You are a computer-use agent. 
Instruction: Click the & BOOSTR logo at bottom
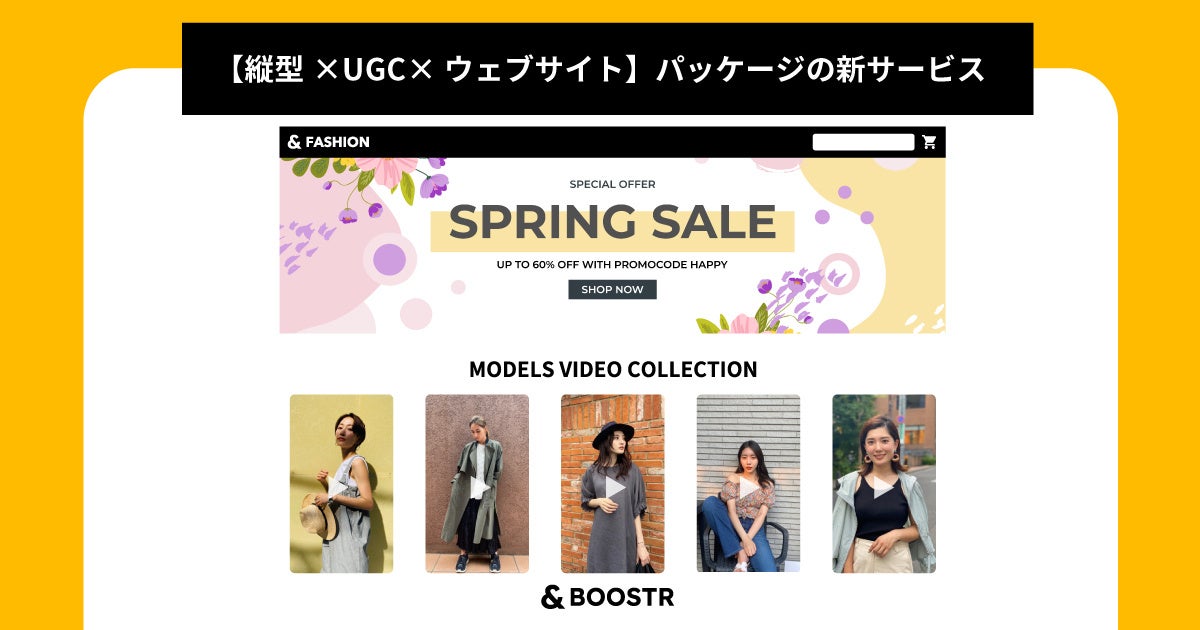tap(608, 597)
